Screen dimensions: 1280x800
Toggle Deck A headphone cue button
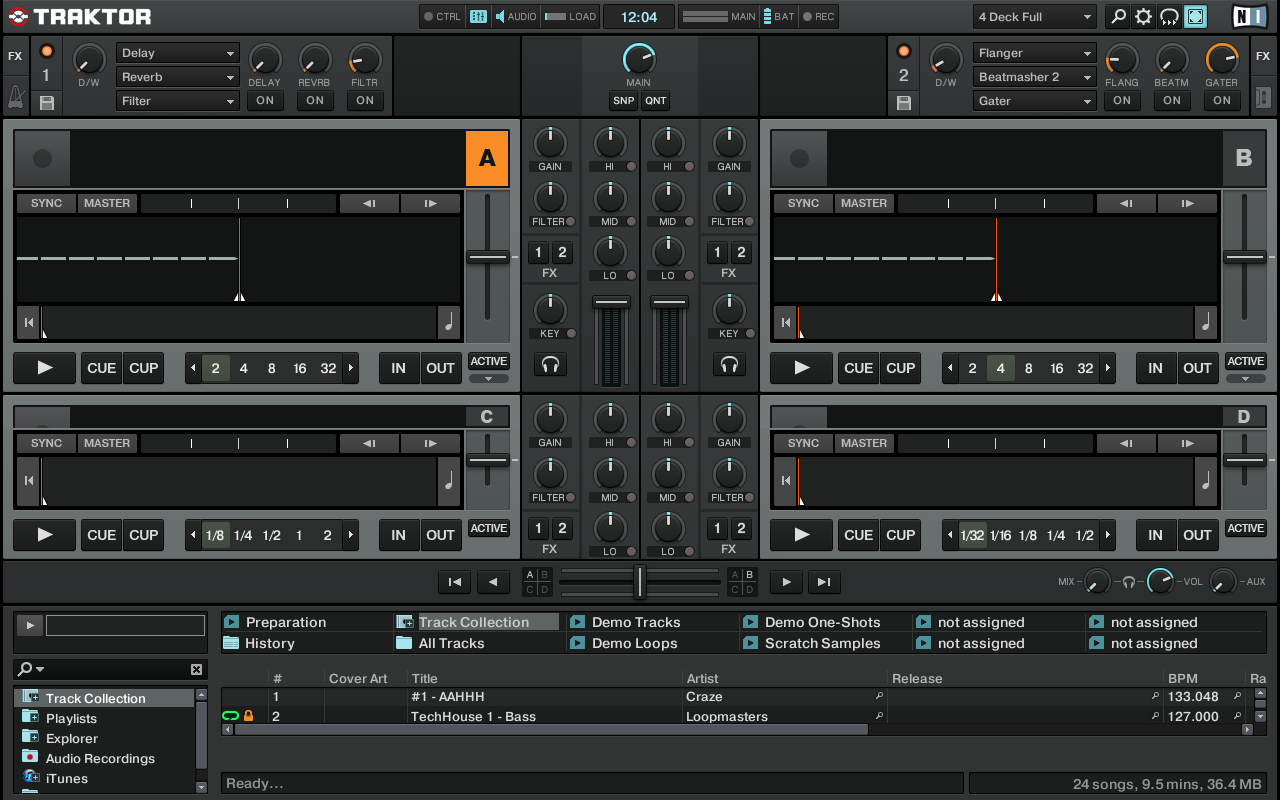tap(550, 365)
